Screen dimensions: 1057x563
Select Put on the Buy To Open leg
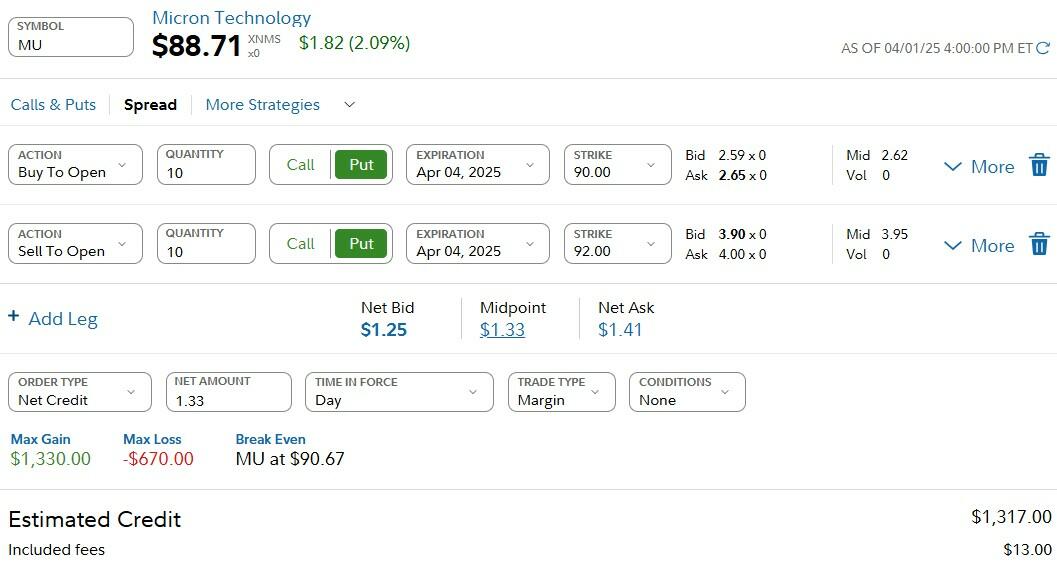click(361, 165)
